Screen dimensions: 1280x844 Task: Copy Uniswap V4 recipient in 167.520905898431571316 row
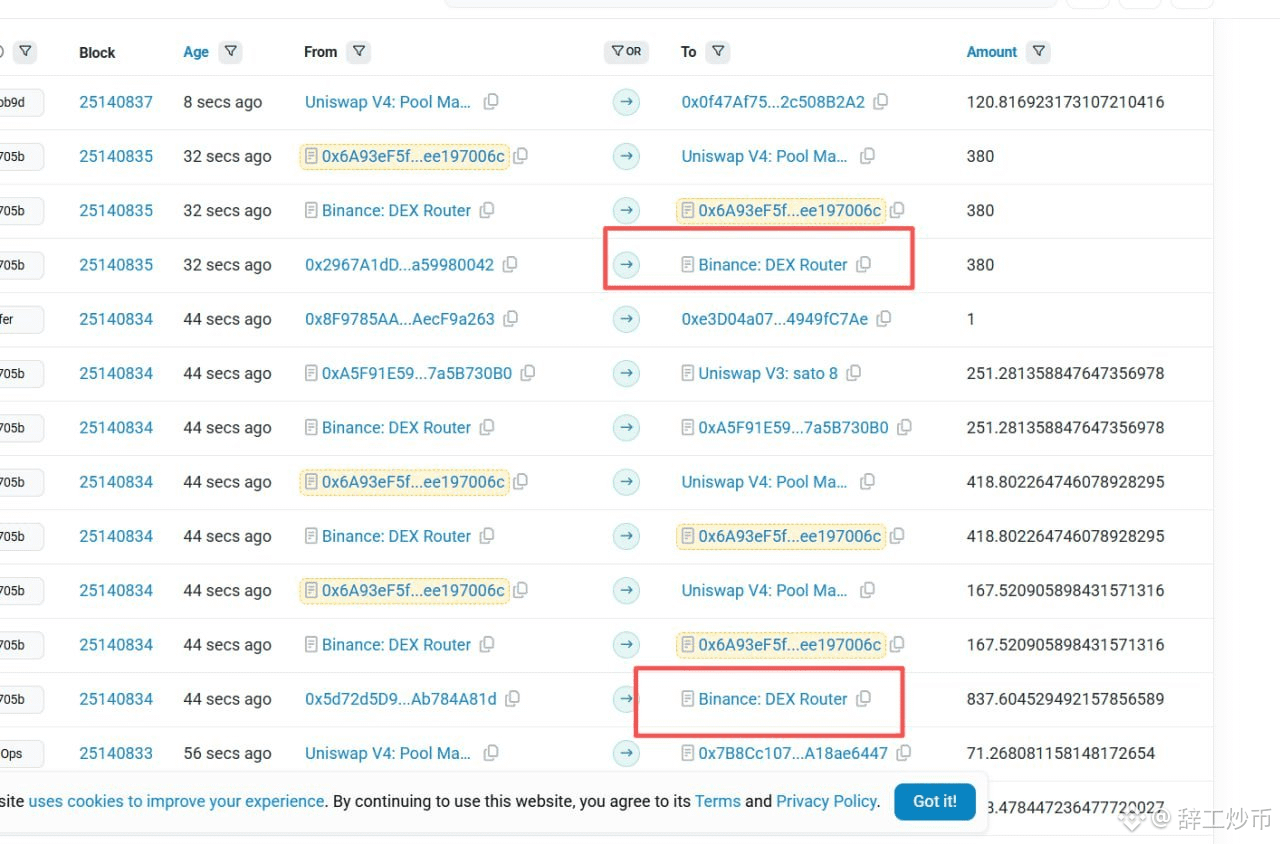(x=868, y=590)
